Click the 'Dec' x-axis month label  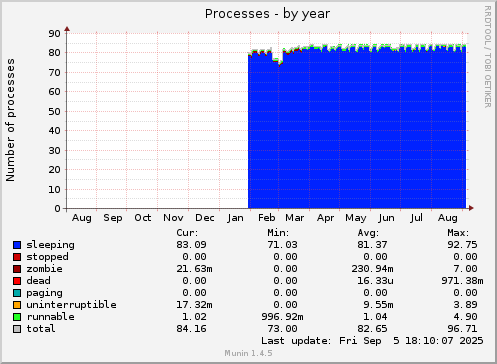tap(205, 218)
